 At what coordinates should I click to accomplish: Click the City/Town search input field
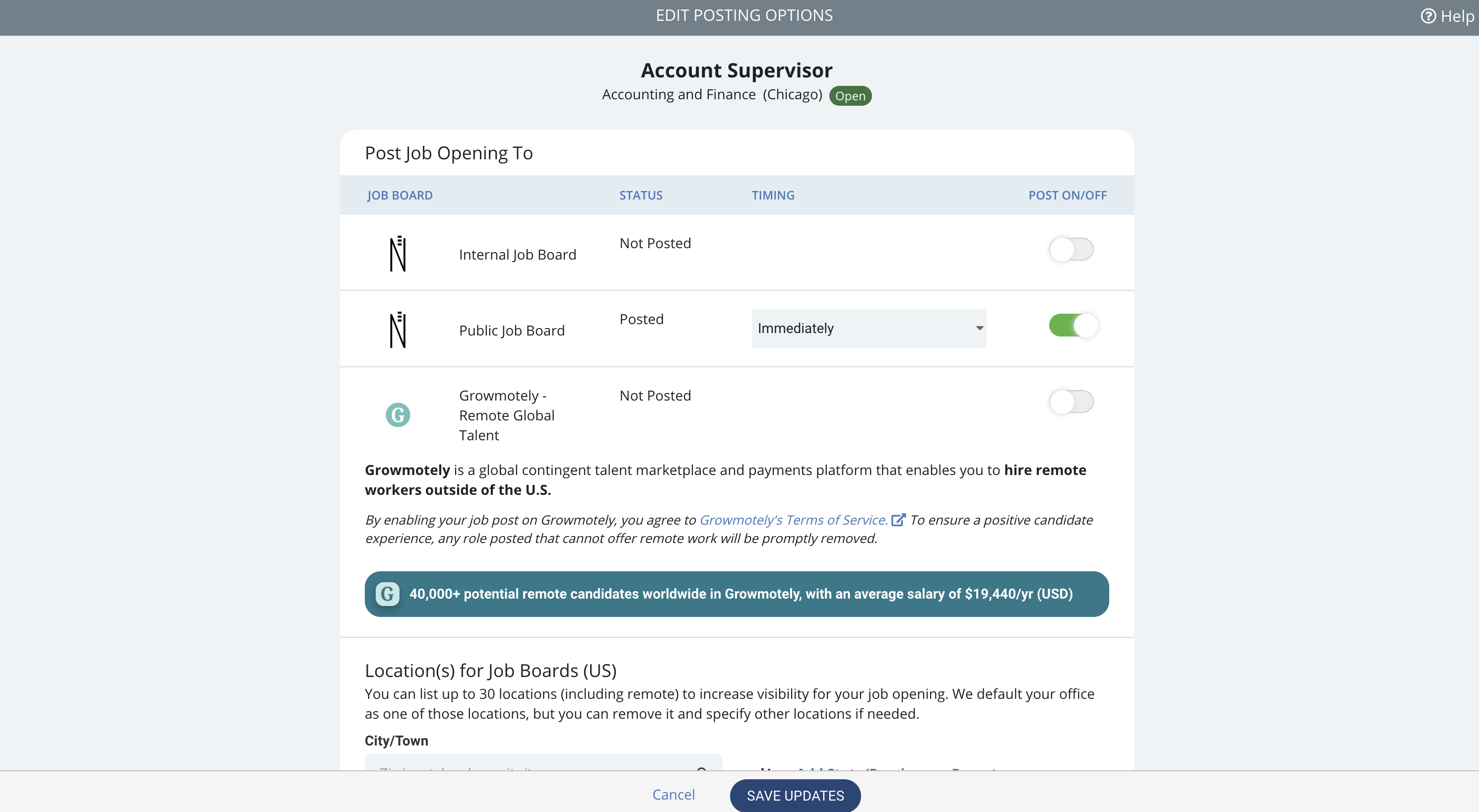pos(543,762)
